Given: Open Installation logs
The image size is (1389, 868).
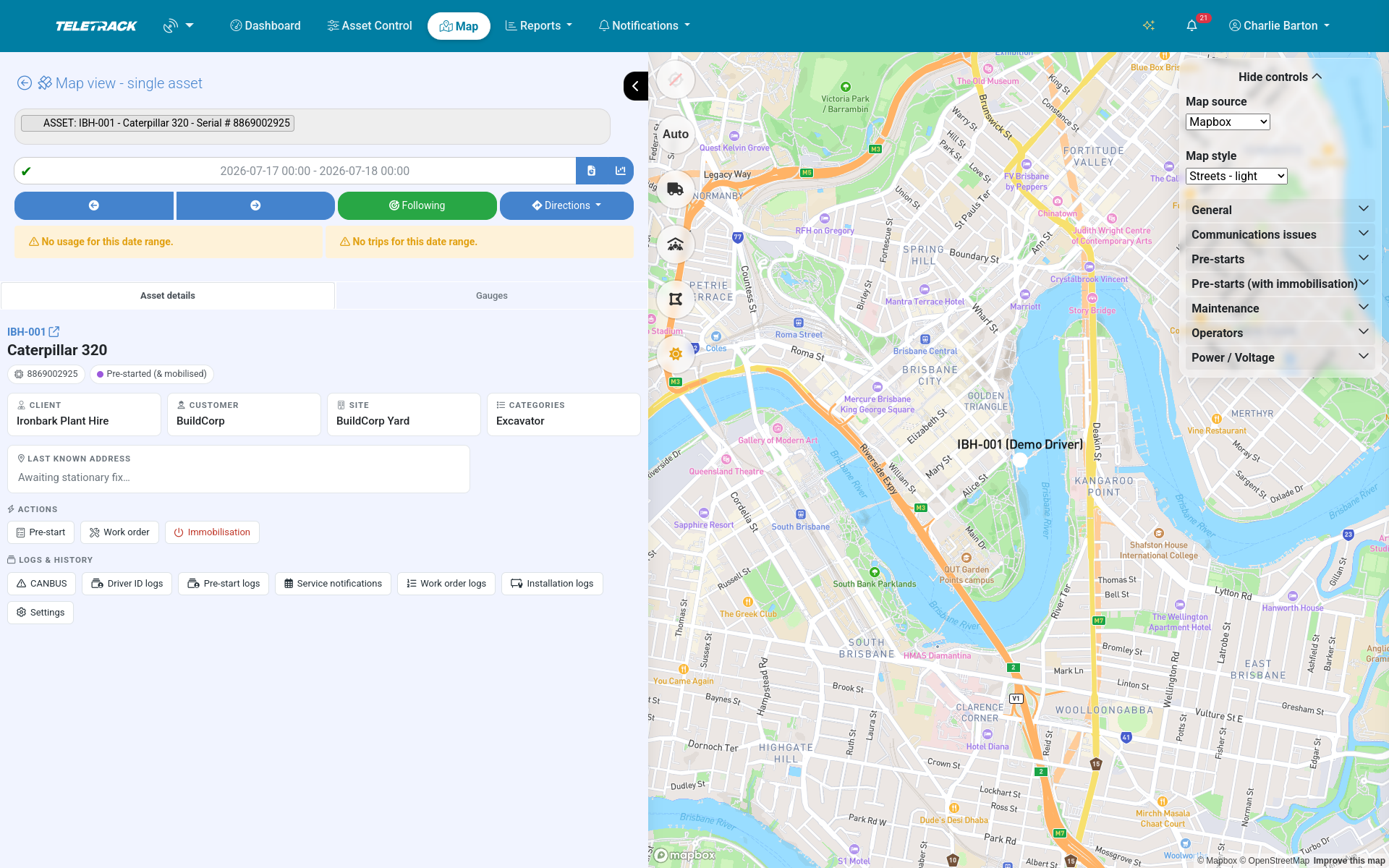Looking at the screenshot, I should click(x=552, y=584).
